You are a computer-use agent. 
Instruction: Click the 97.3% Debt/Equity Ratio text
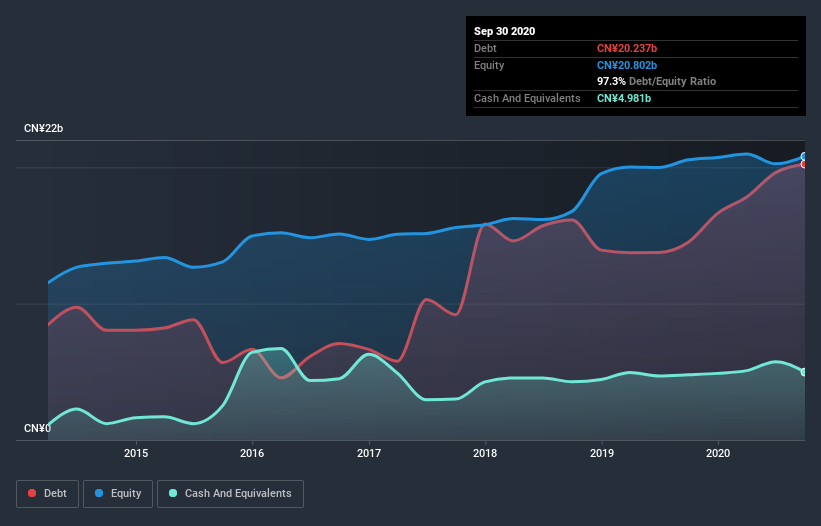point(657,81)
